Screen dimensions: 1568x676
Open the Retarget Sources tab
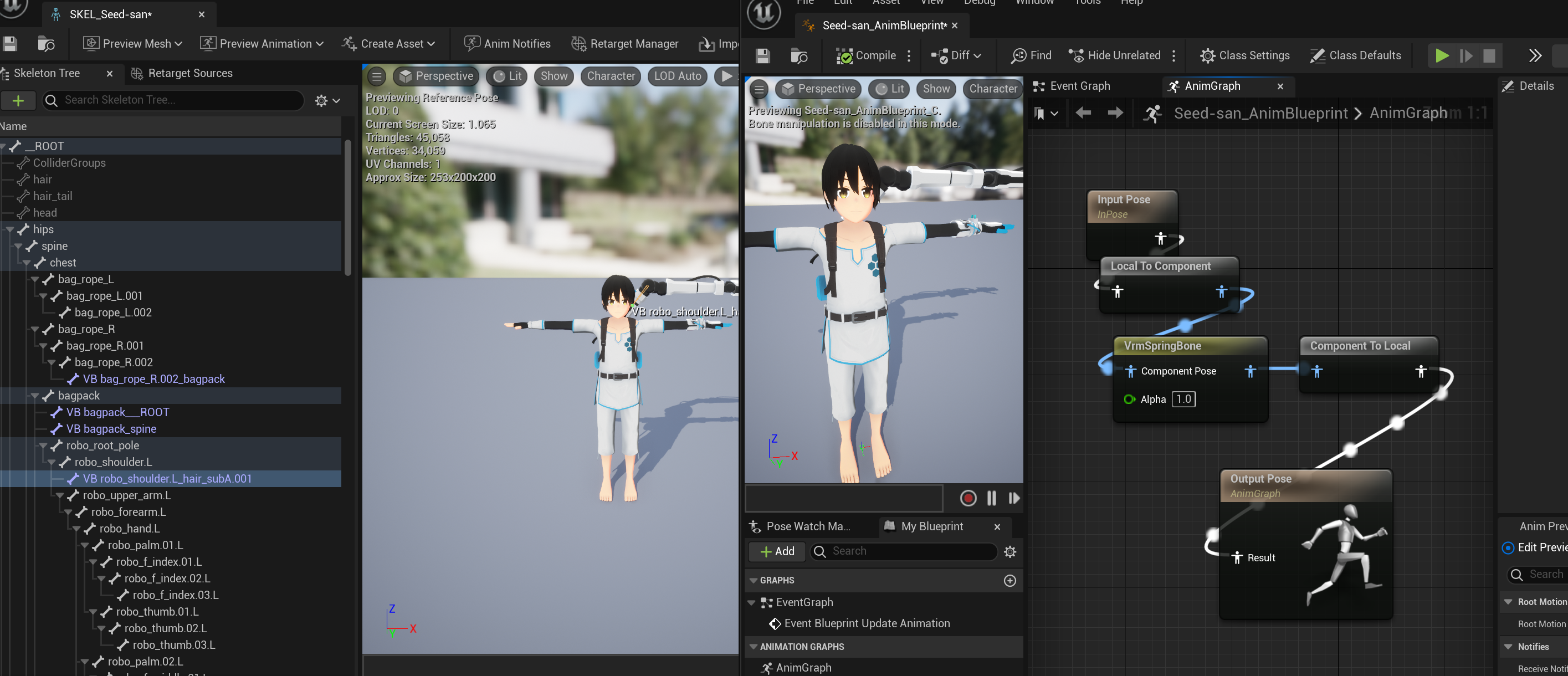point(189,73)
